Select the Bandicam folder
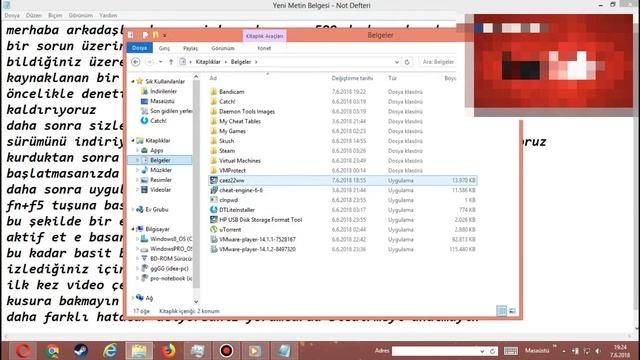 [231, 92]
